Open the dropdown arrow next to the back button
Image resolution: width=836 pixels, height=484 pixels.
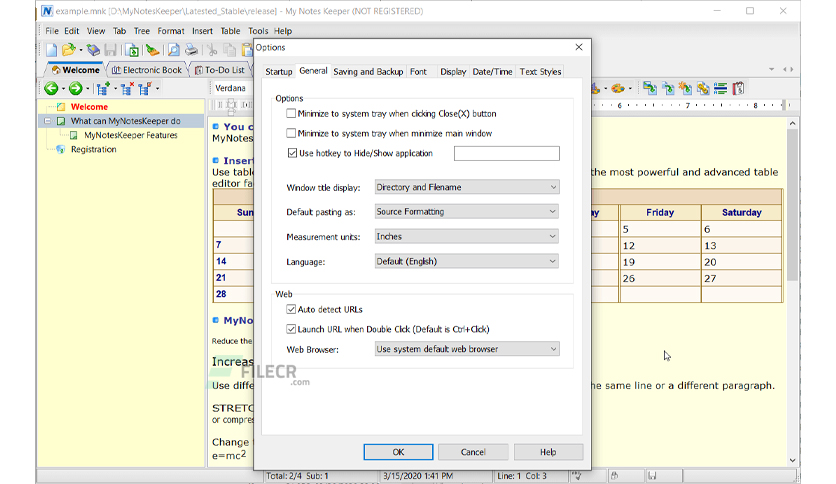(x=63, y=88)
